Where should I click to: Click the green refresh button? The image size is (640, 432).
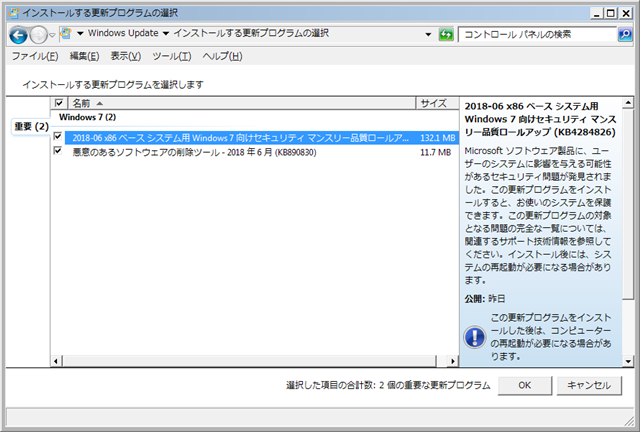point(446,35)
